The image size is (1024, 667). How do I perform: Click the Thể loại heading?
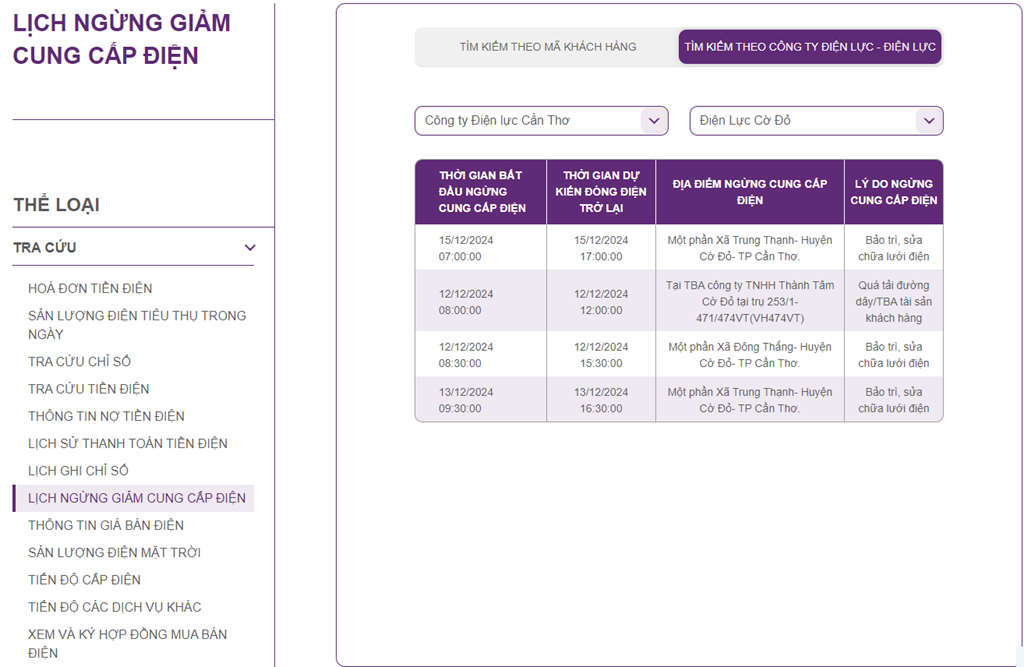click(x=57, y=205)
